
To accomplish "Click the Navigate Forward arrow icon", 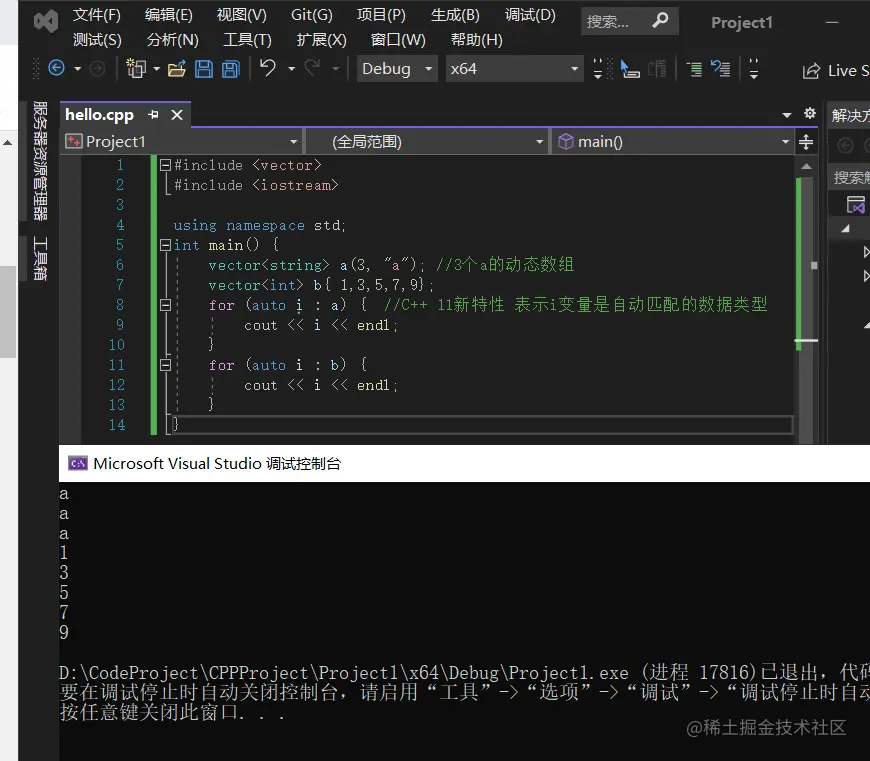I will coord(97,68).
